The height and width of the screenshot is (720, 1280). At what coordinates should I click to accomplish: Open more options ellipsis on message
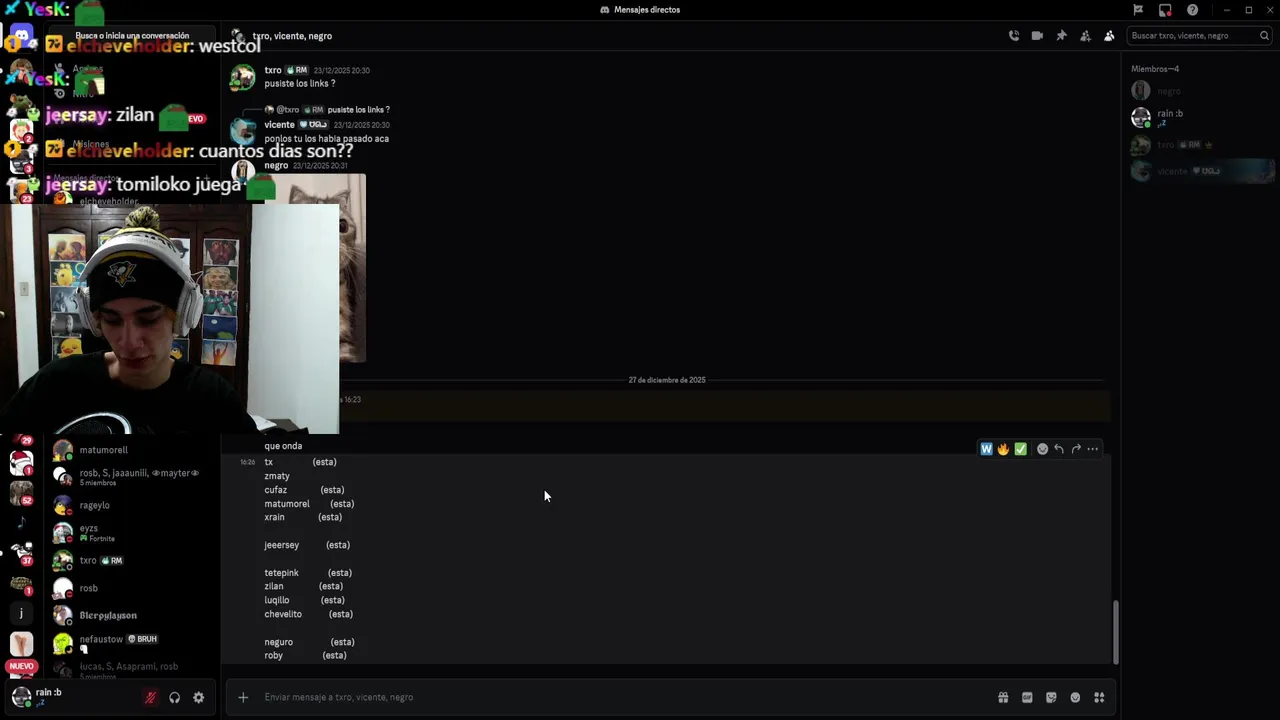point(1093,449)
